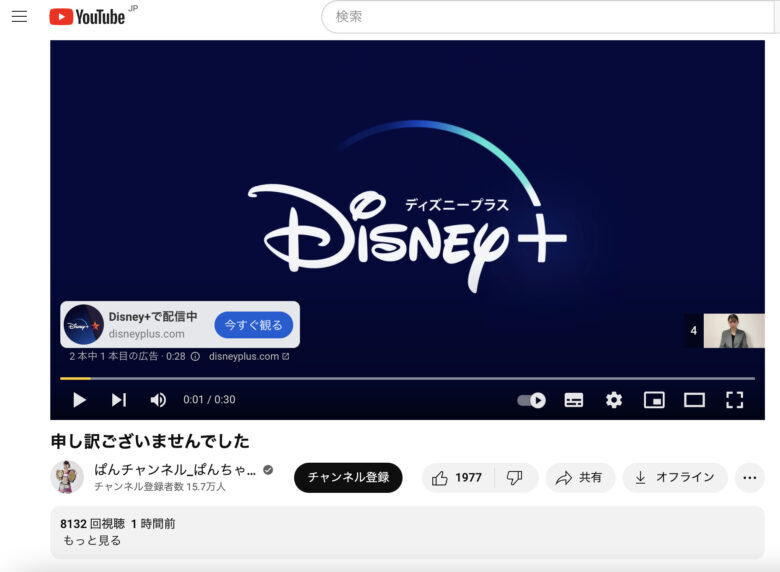The image size is (780, 572).
Task: Click 2本中1本目の広告 ad counter text
Action: click(x=113, y=357)
